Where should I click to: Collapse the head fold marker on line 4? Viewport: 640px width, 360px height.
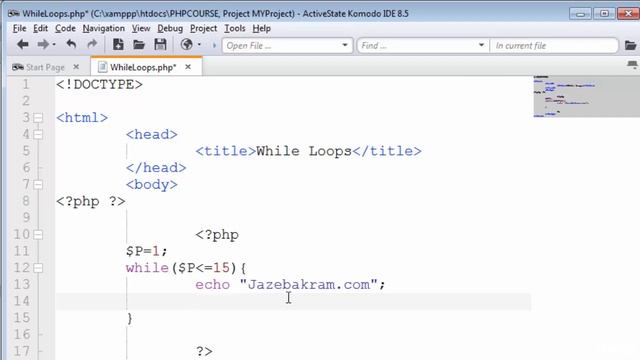coord(38,134)
